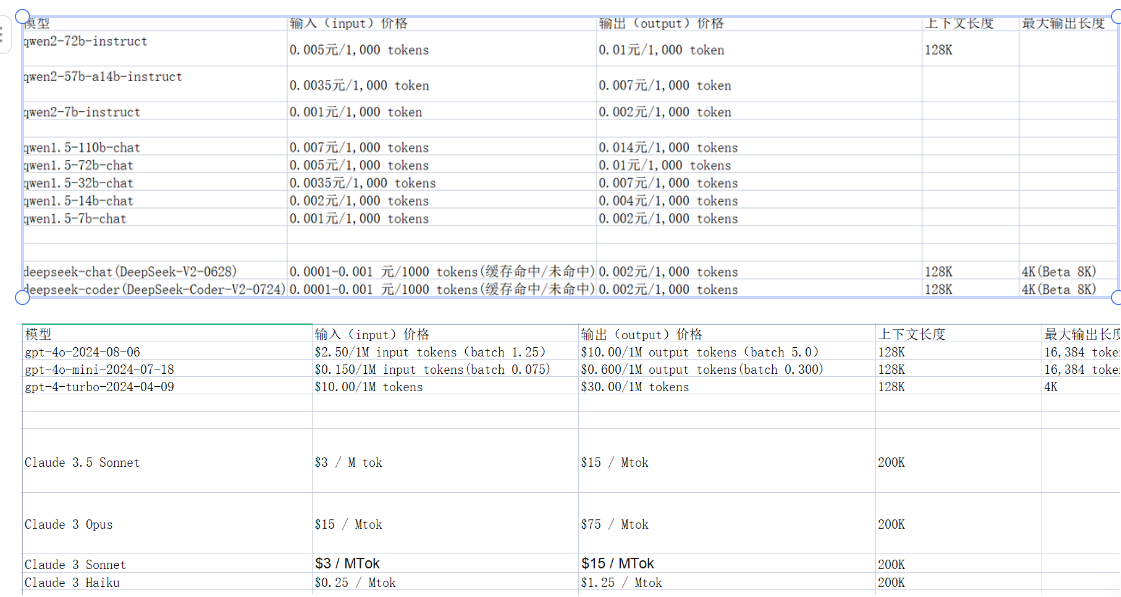Click the three-dot handle beside the top table
The width and height of the screenshot is (1121, 597).
[x=2, y=34]
